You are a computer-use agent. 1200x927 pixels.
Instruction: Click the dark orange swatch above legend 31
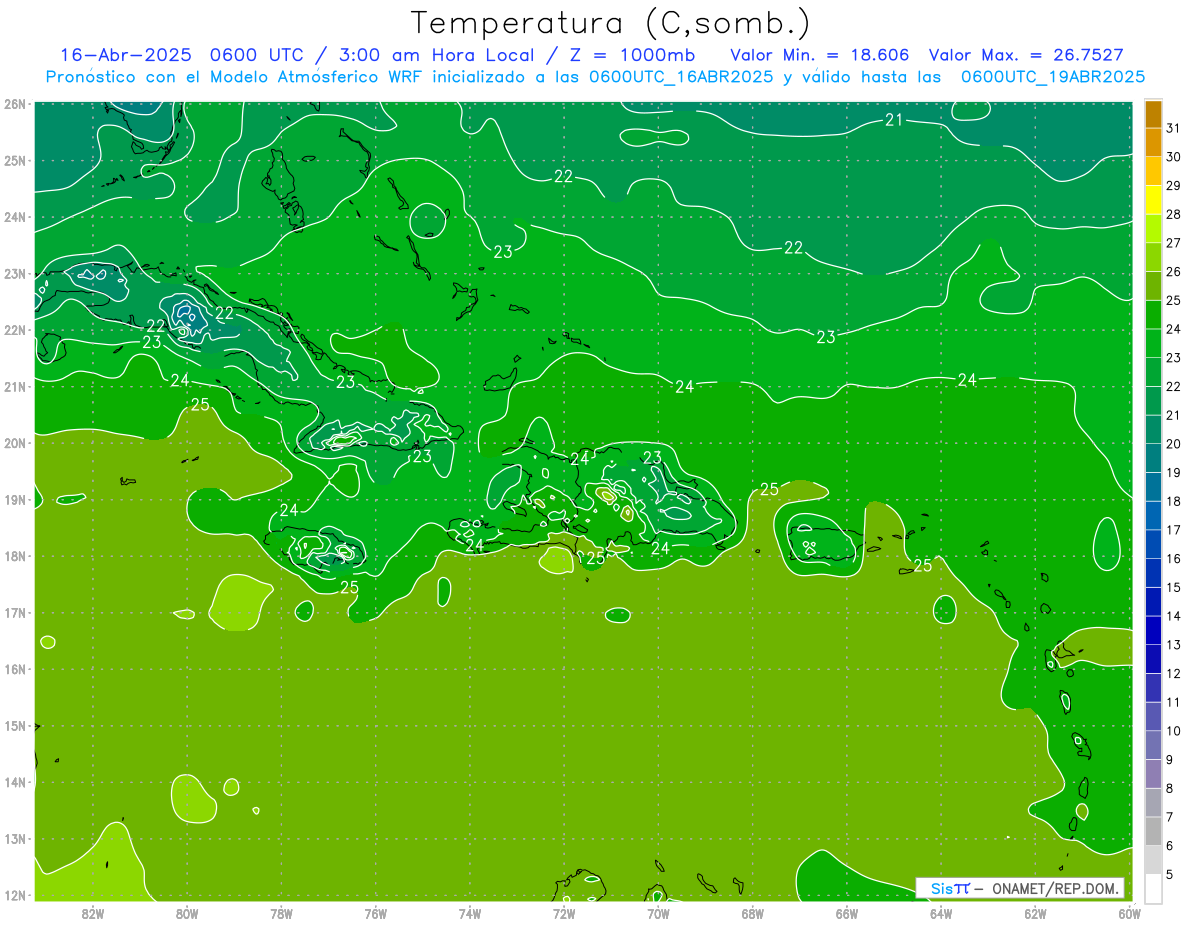[x=1154, y=114]
